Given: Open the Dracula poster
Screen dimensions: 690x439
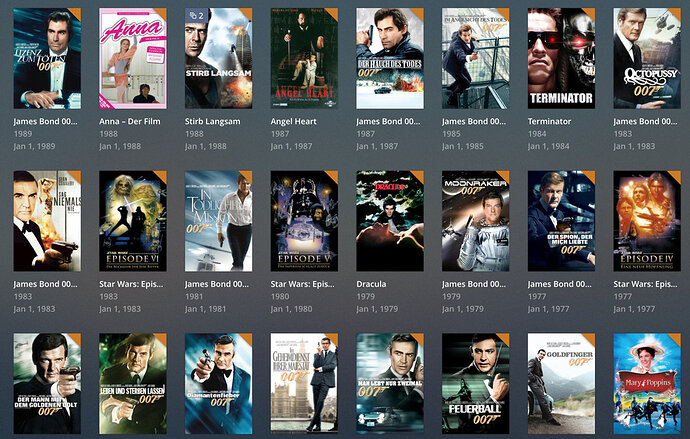Looking at the screenshot, I should (390, 221).
